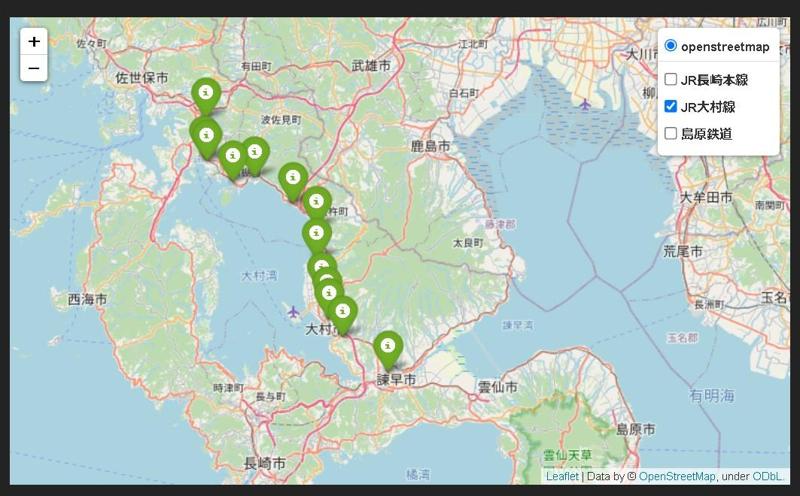Click the 鹿島市 label on the map

pos(431,146)
